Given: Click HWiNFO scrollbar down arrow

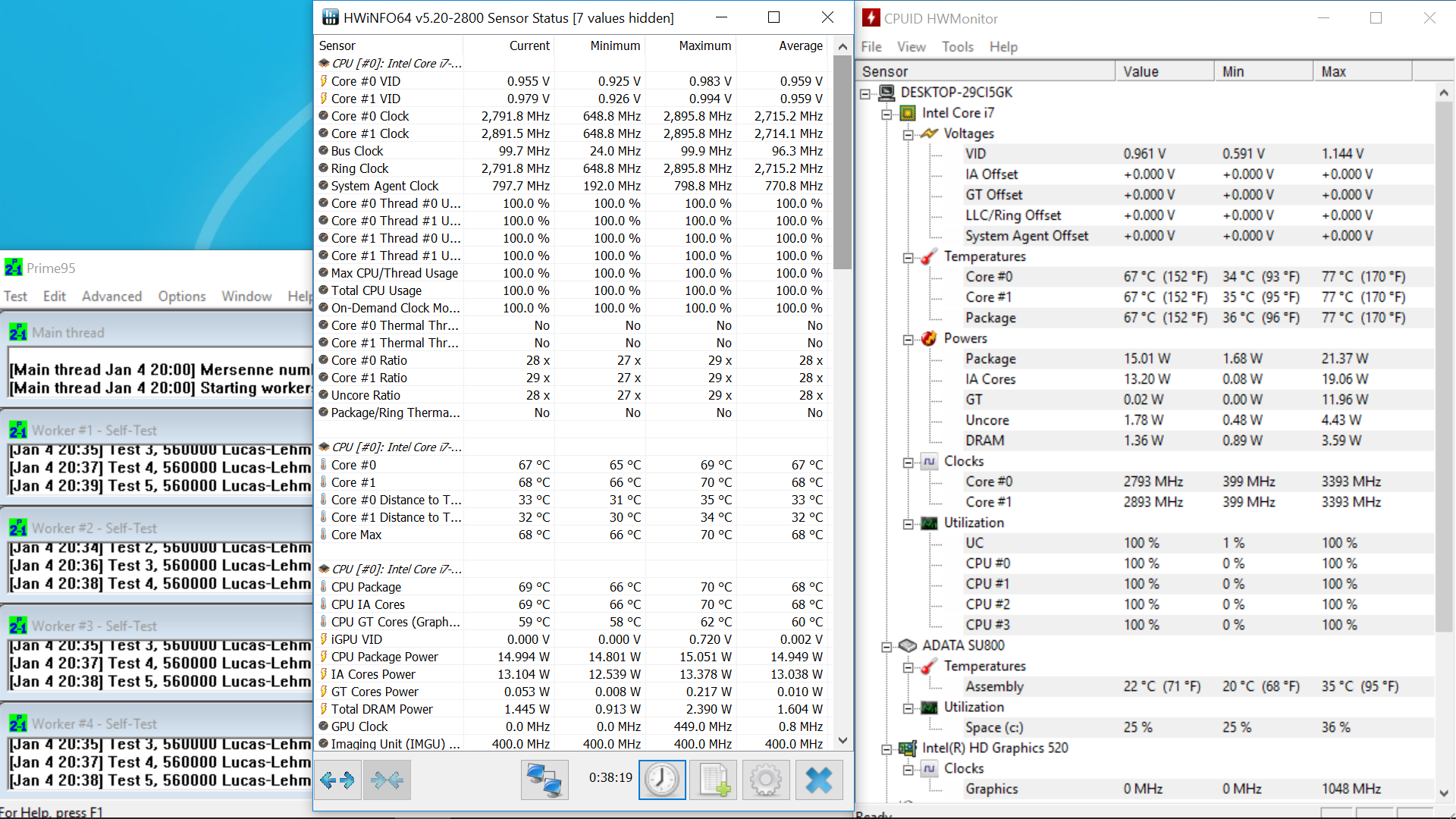Looking at the screenshot, I should click(x=842, y=741).
